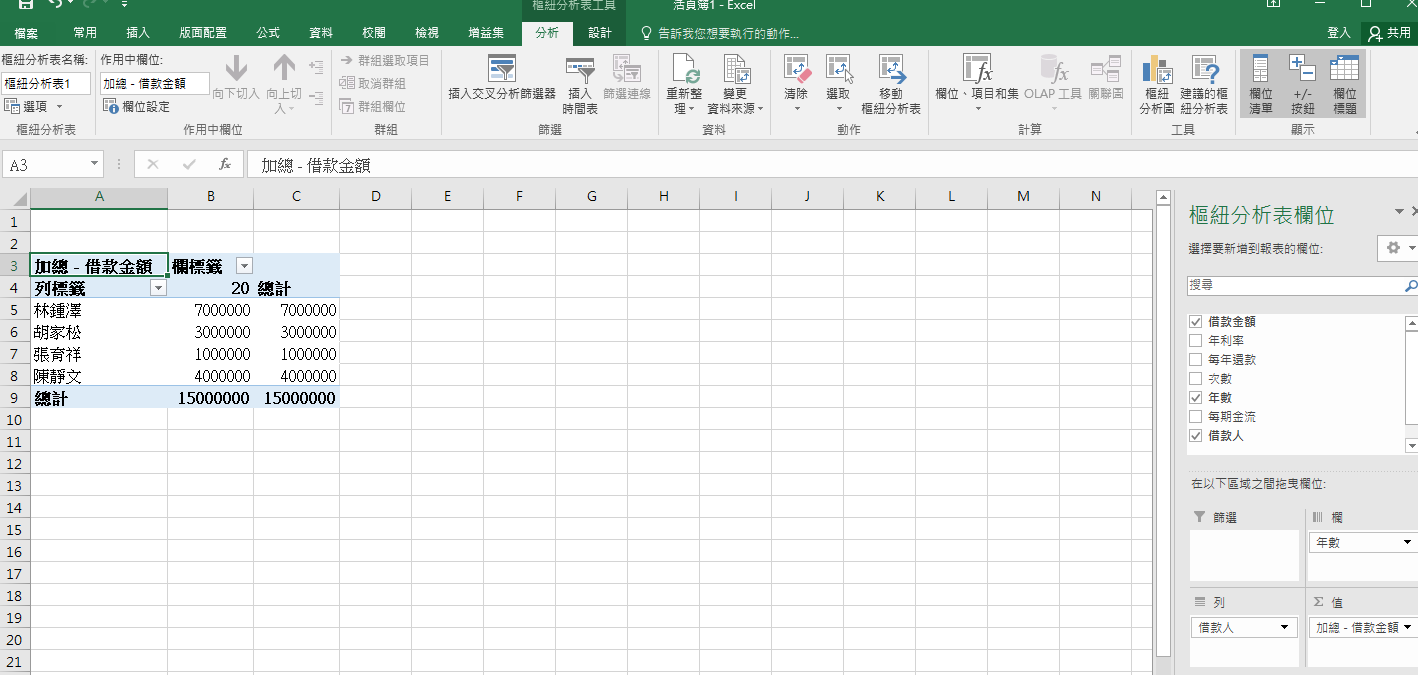Screen dimensions: 1418x675
Task: Click the 共用 (Share) button
Action: click(x=1390, y=33)
